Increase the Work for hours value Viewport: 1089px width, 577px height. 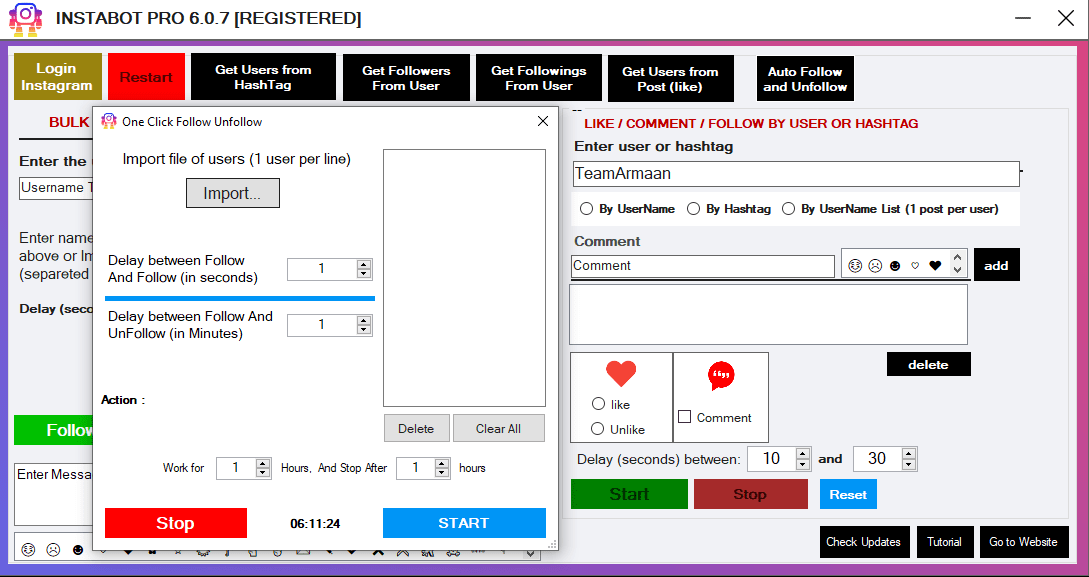pyautogui.click(x=263, y=464)
